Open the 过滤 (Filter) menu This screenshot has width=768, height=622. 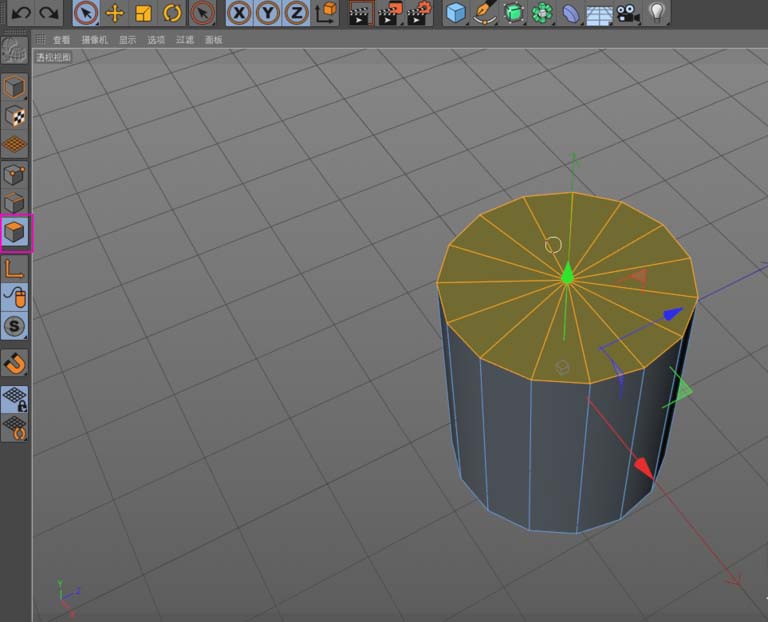click(x=185, y=40)
